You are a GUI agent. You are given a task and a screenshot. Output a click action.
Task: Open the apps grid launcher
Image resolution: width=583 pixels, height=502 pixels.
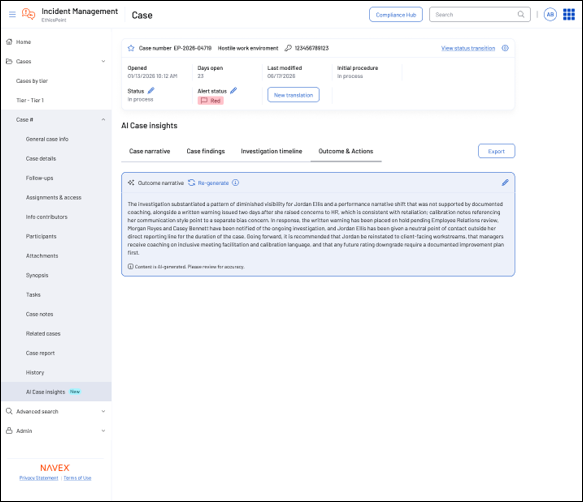coord(569,15)
